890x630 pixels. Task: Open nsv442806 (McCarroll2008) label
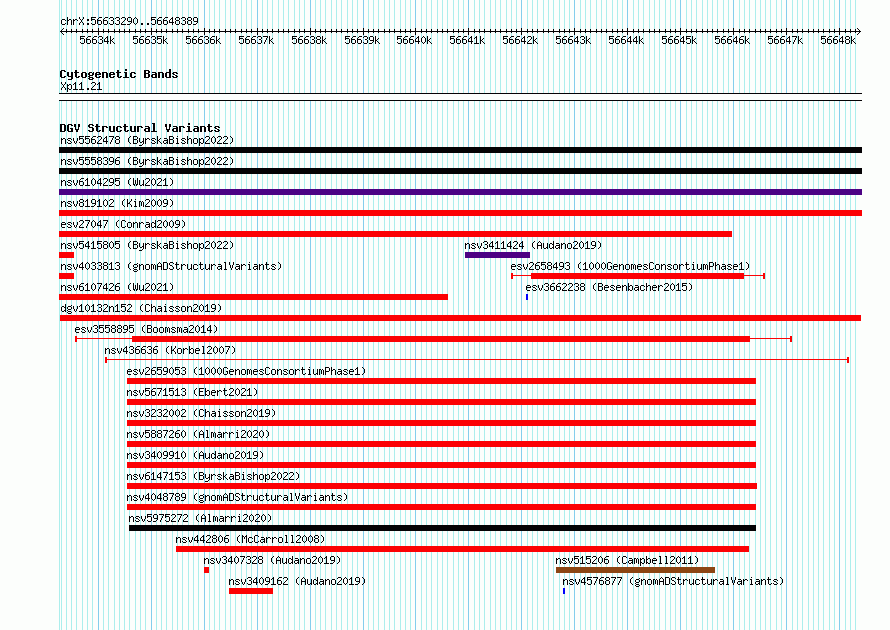(250, 539)
